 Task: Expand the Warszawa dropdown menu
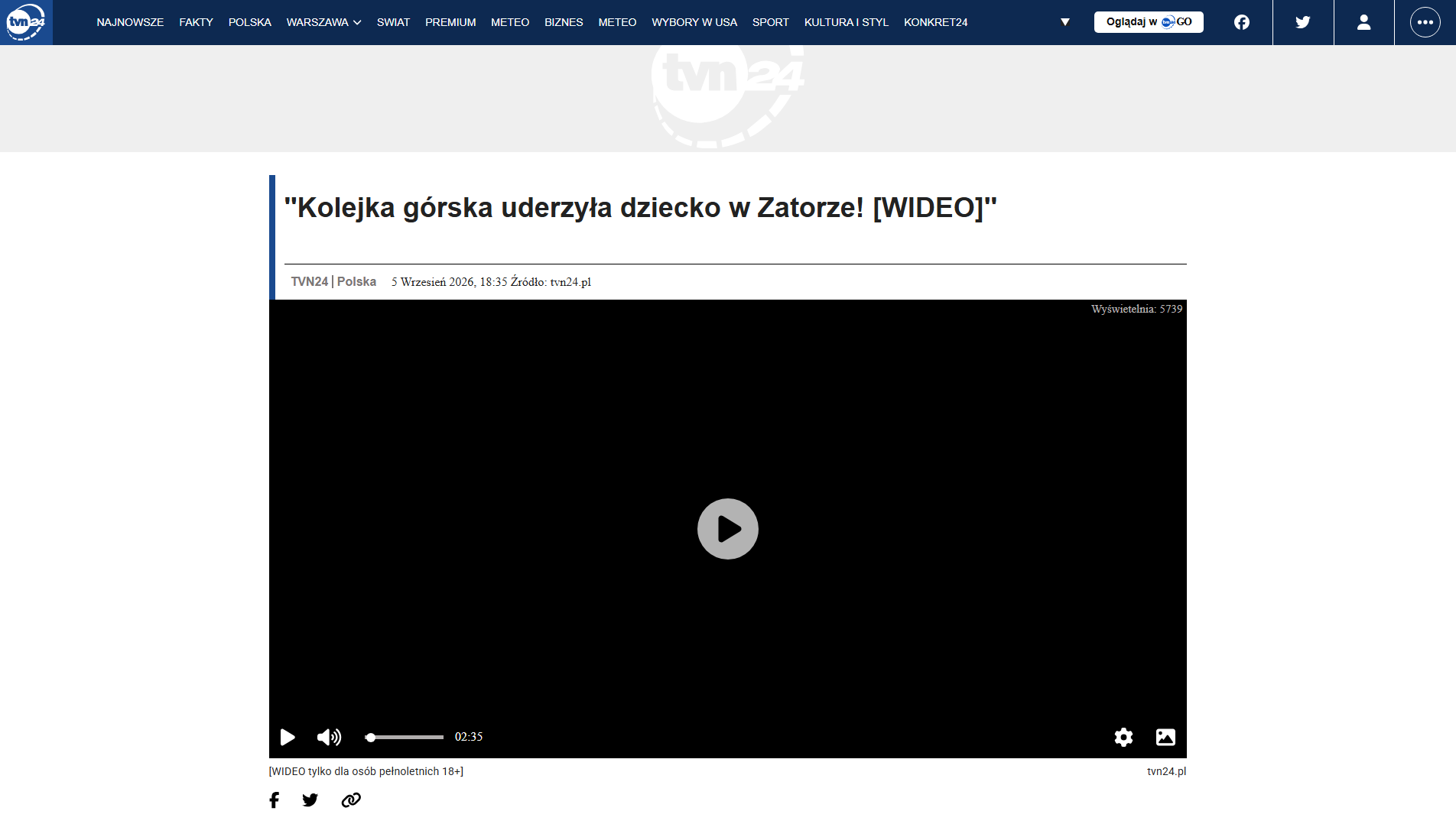click(323, 22)
